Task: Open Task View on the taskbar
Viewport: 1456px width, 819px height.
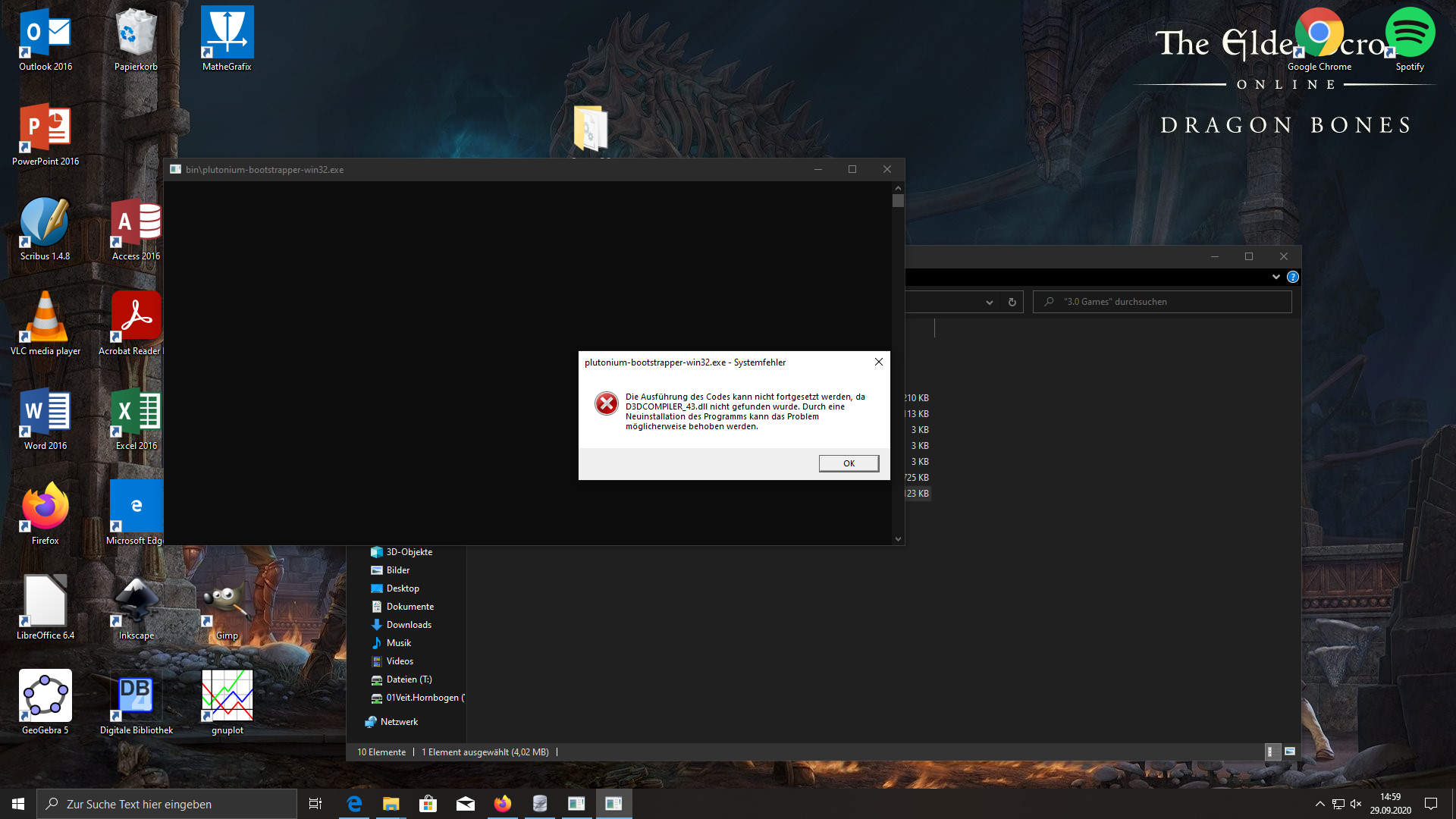Action: point(315,804)
